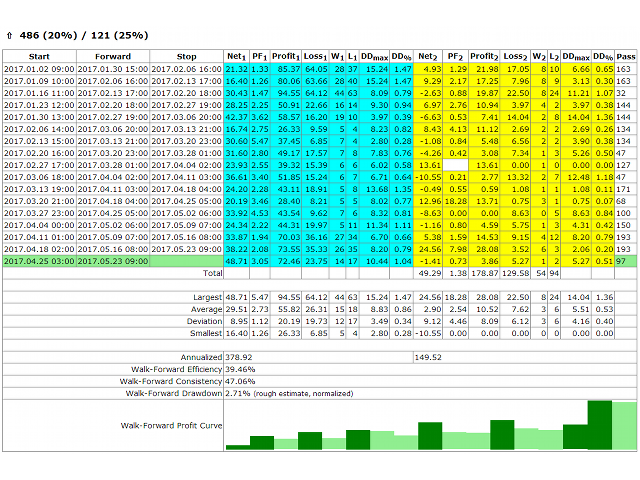640x480 pixels.
Task: Select annualized value 378.92
Action: pos(239,357)
